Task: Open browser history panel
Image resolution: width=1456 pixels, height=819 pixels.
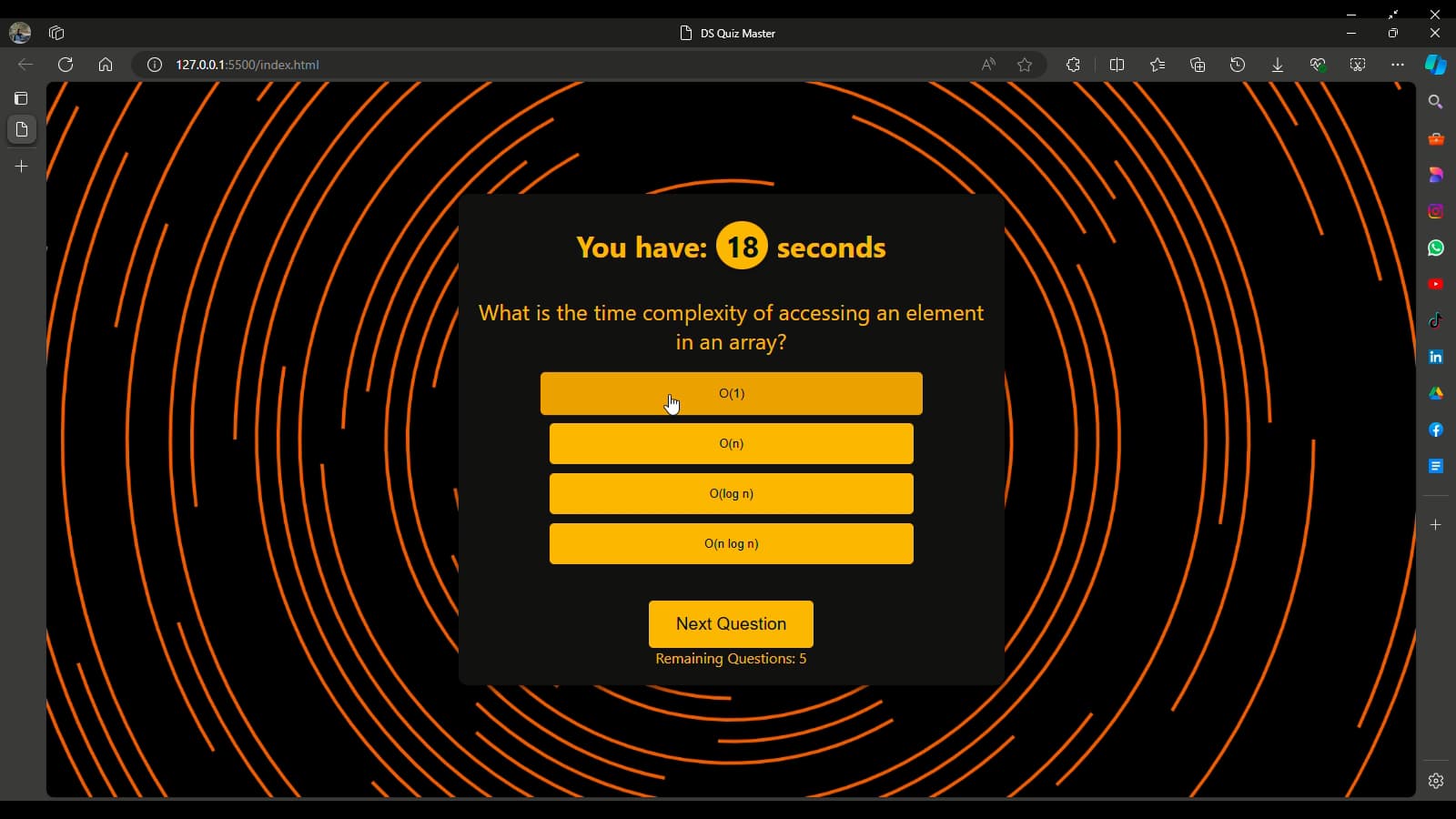Action: point(1238,65)
